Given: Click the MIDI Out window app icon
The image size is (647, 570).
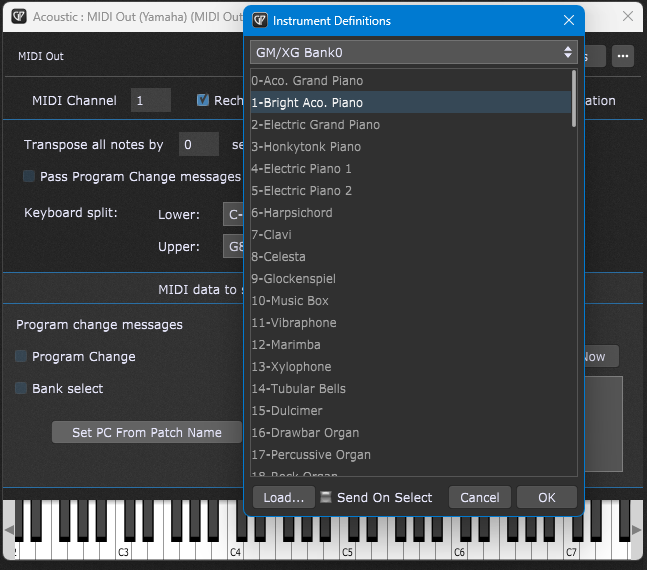Looking at the screenshot, I should (x=19, y=17).
